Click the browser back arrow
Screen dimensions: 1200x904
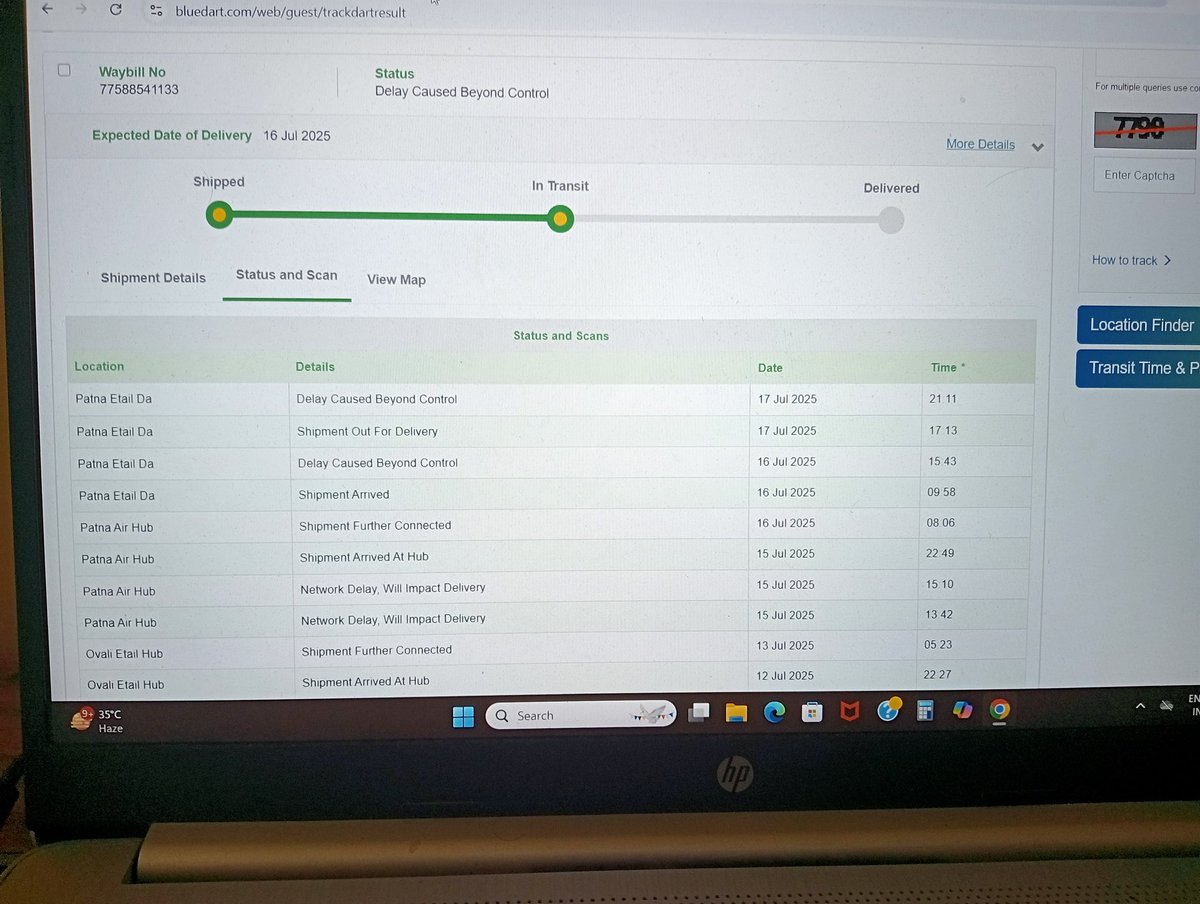click(47, 9)
